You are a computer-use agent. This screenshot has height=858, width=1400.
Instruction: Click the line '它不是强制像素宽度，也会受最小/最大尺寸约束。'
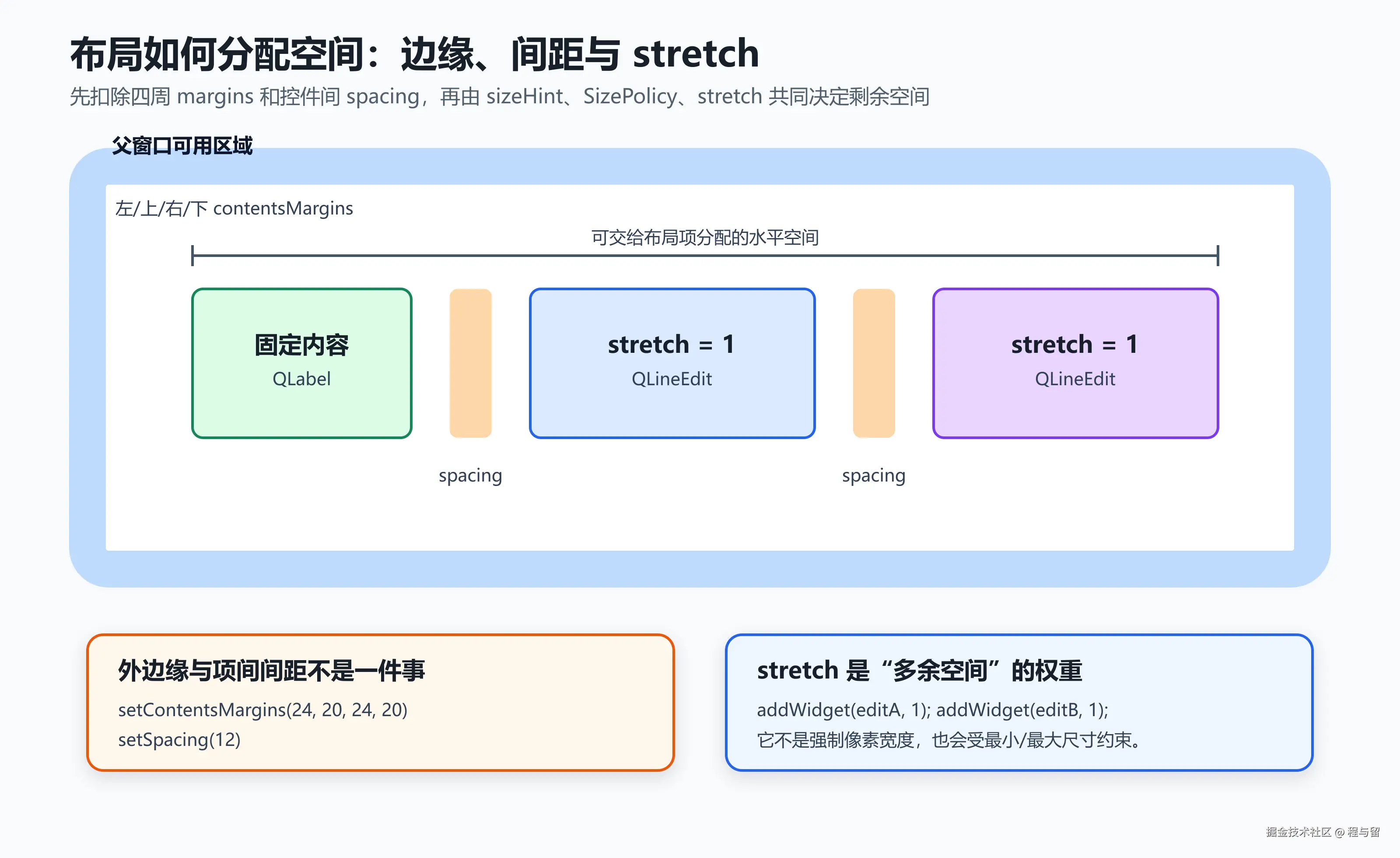tap(949, 740)
